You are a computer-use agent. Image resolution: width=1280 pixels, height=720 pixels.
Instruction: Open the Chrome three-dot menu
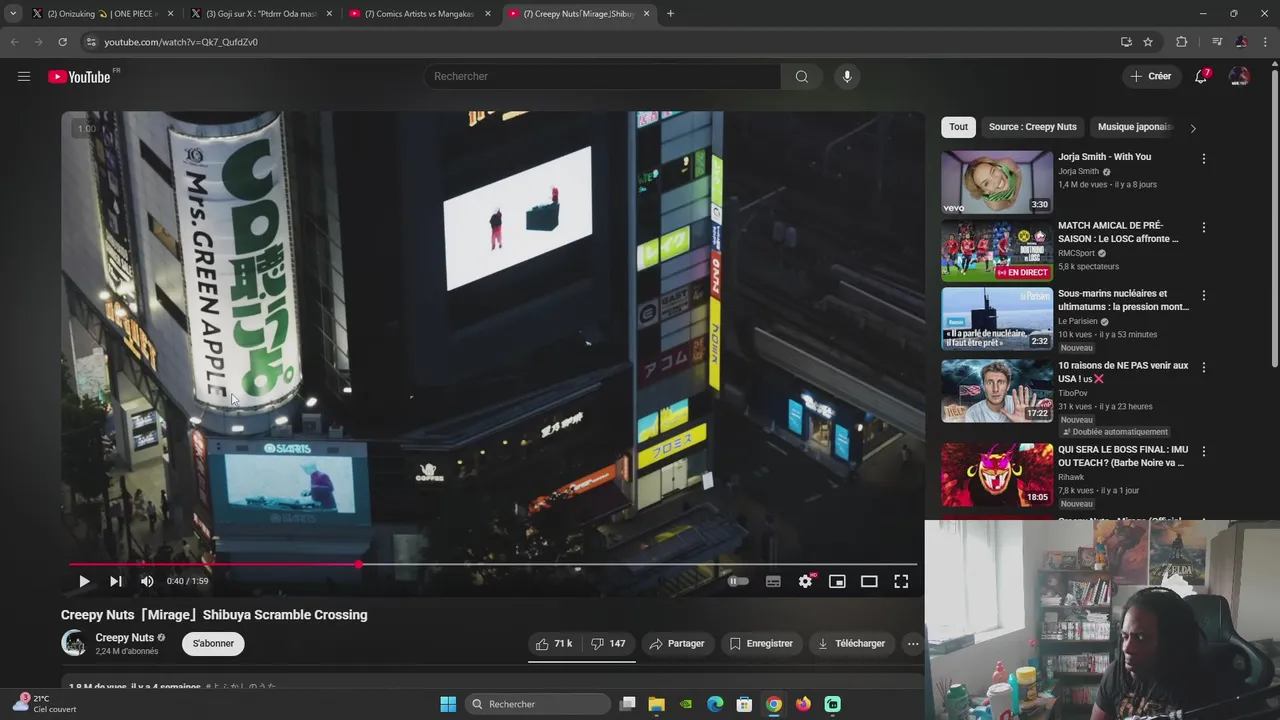[x=1266, y=42]
